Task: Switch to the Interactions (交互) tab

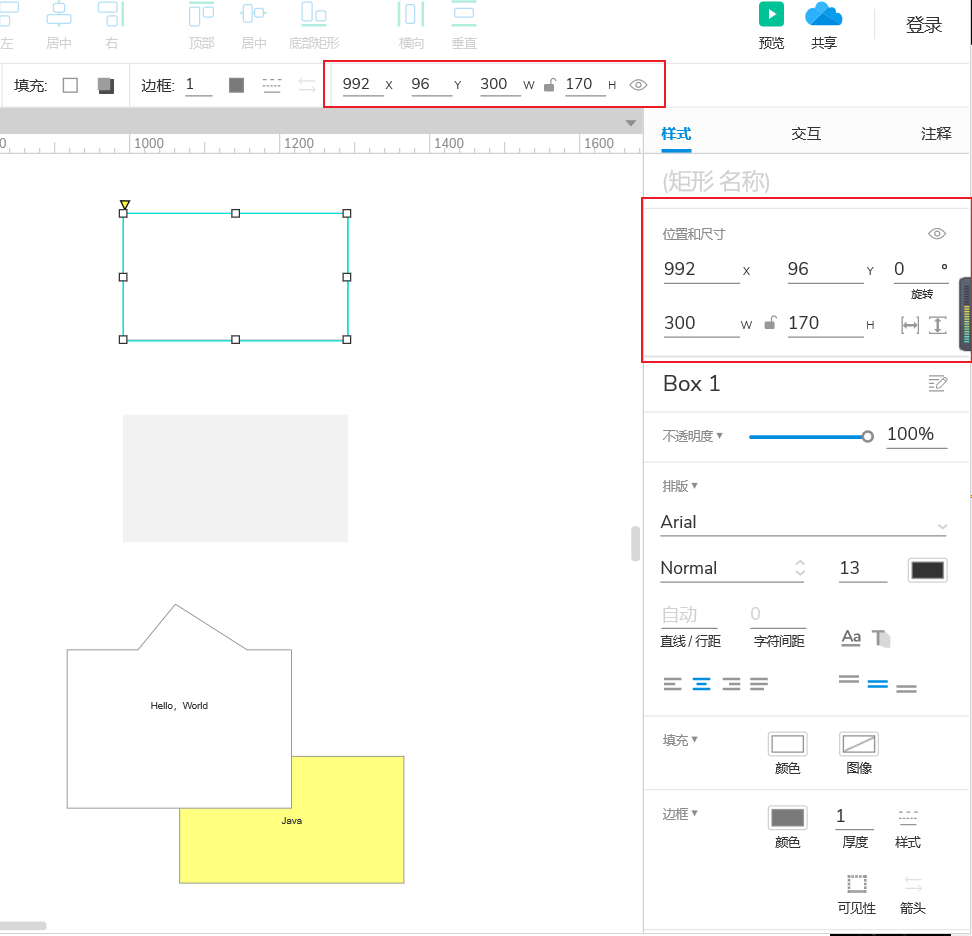Action: (806, 134)
